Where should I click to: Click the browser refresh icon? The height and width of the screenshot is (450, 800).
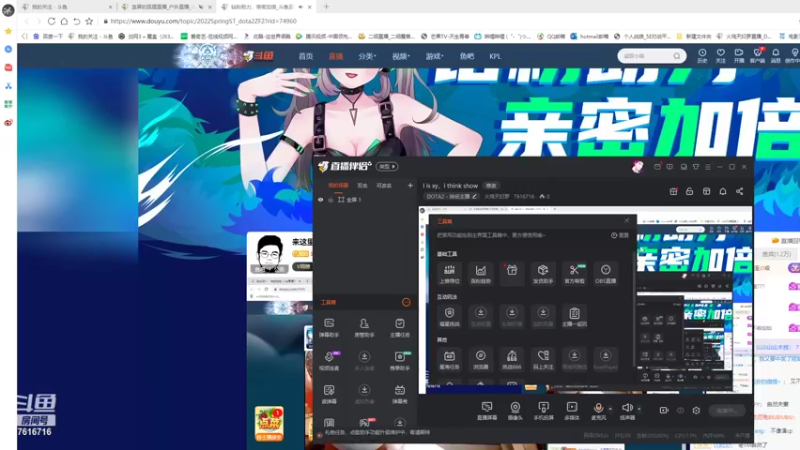(x=52, y=21)
